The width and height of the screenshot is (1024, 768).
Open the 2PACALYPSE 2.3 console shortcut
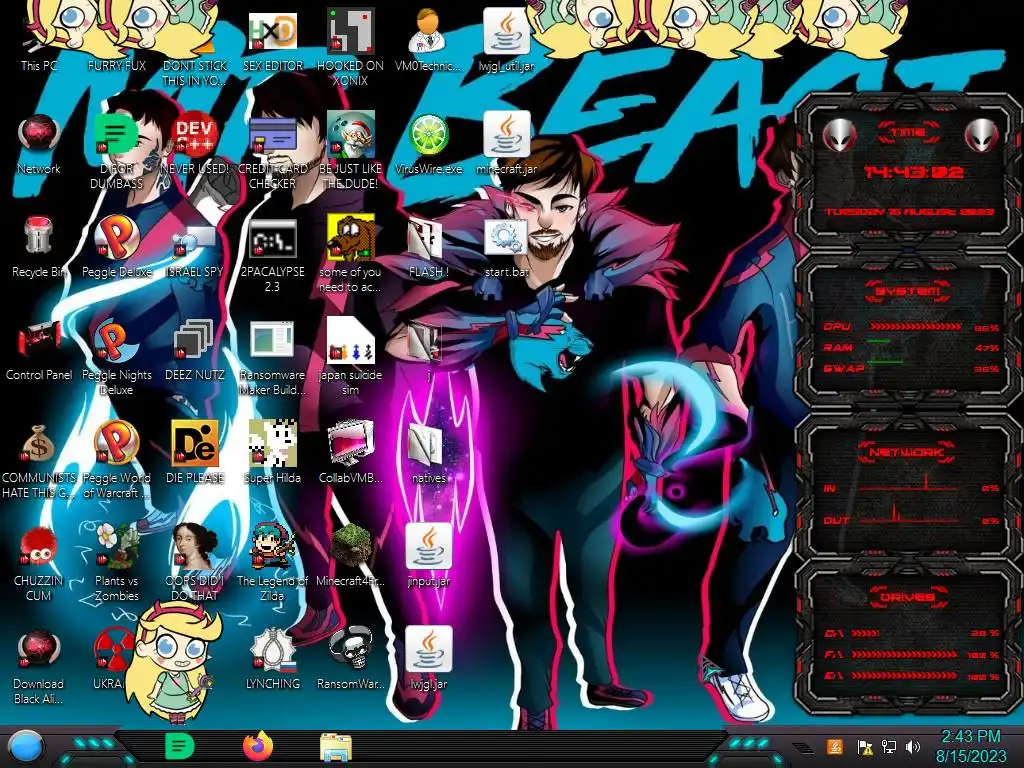pos(273,255)
